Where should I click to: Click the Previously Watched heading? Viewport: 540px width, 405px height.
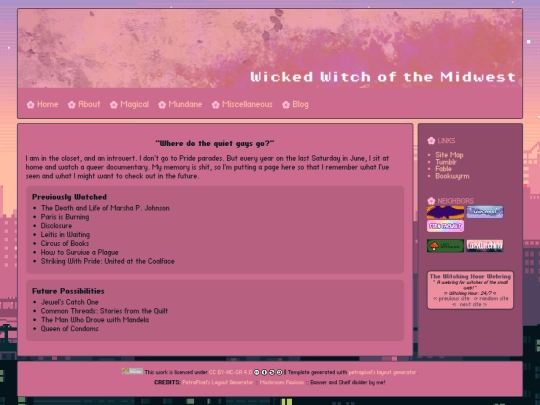pos(69,197)
